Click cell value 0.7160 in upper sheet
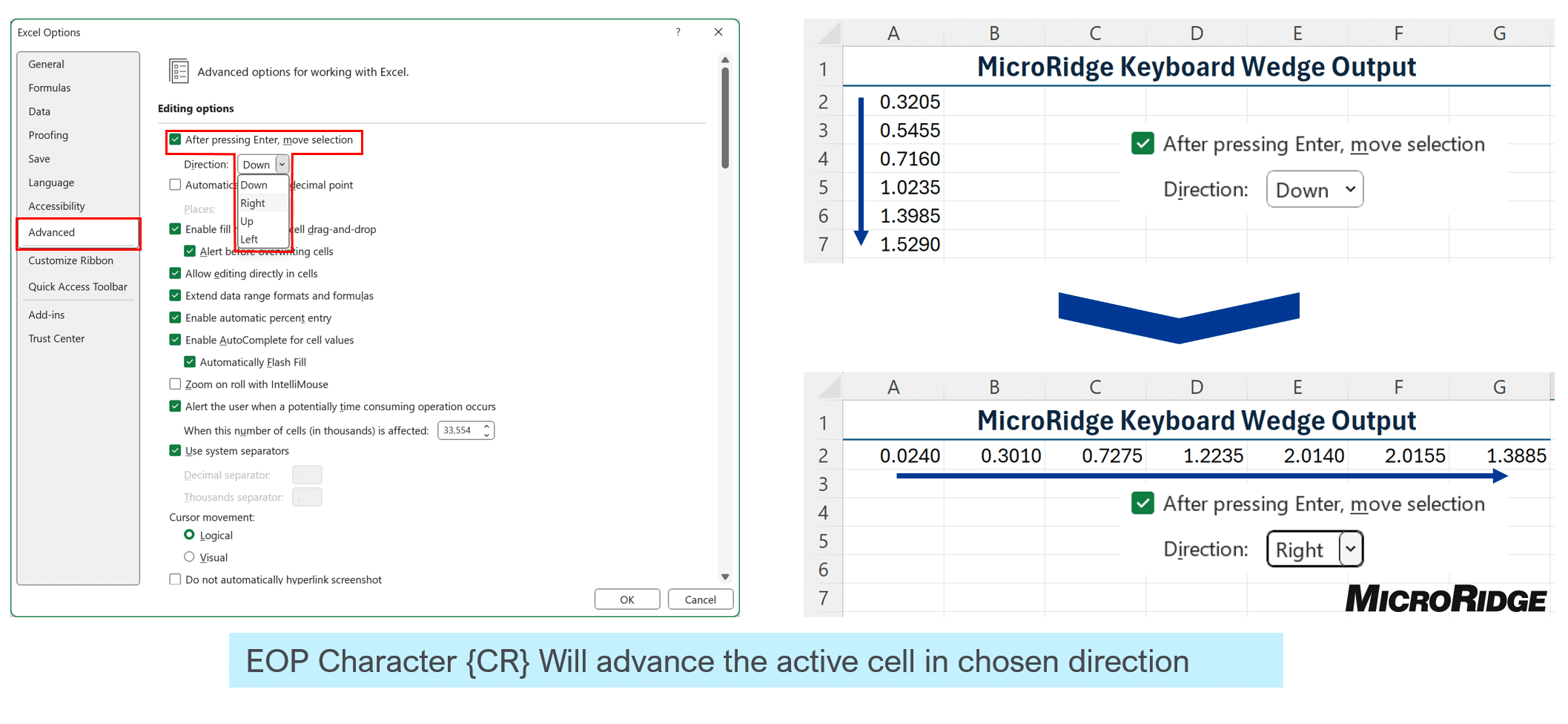The height and width of the screenshot is (724, 1568). [909, 159]
